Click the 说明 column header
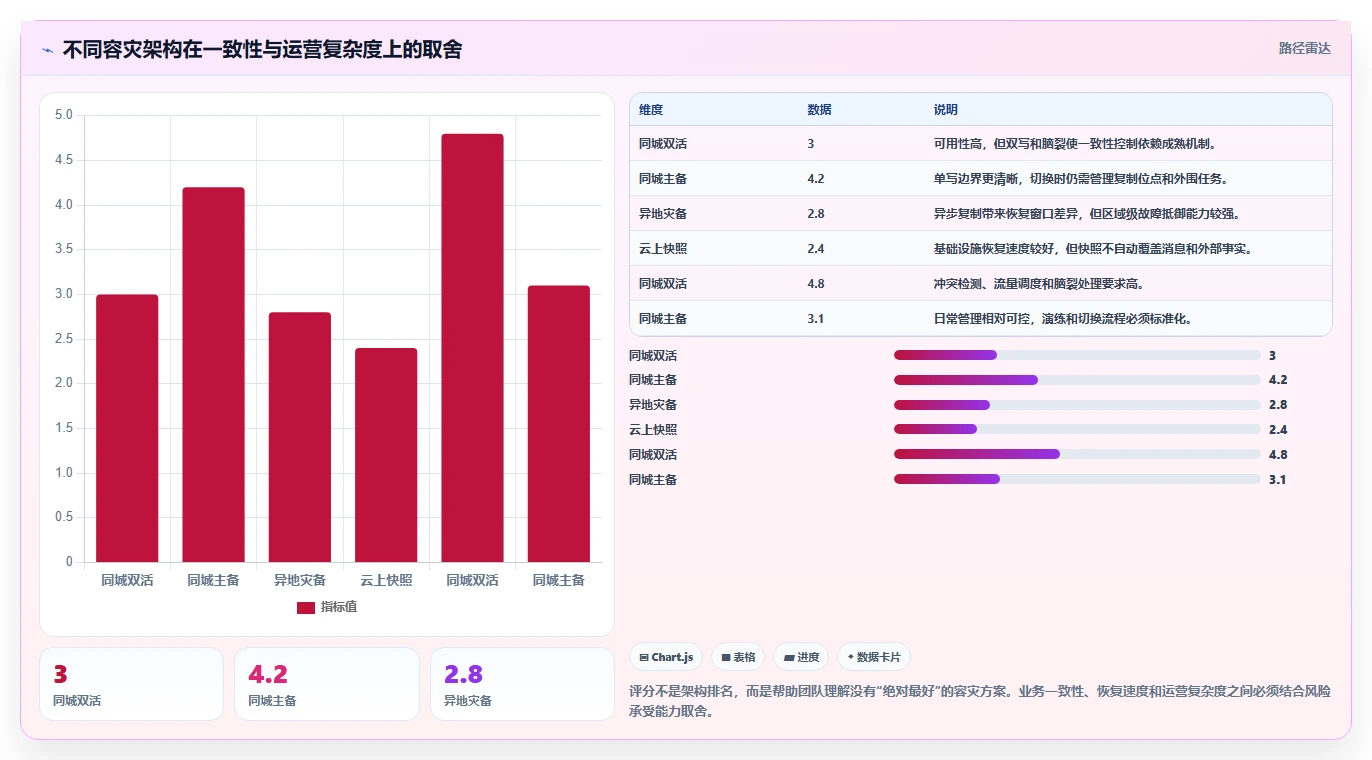This screenshot has height=760, width=1372. click(945, 109)
